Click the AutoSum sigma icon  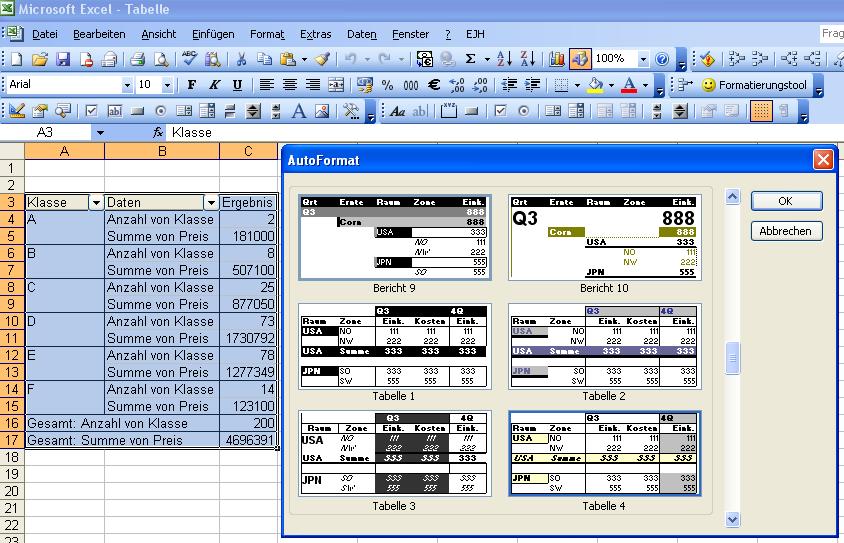(470, 60)
